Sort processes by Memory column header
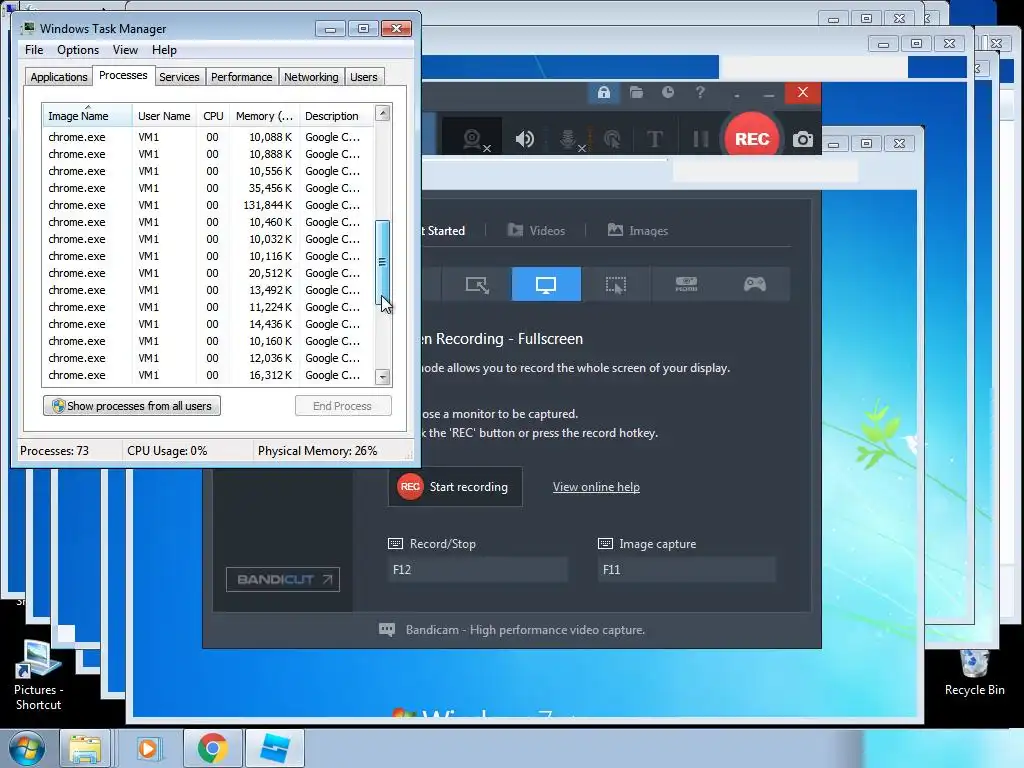The height and width of the screenshot is (768, 1024). click(x=264, y=116)
